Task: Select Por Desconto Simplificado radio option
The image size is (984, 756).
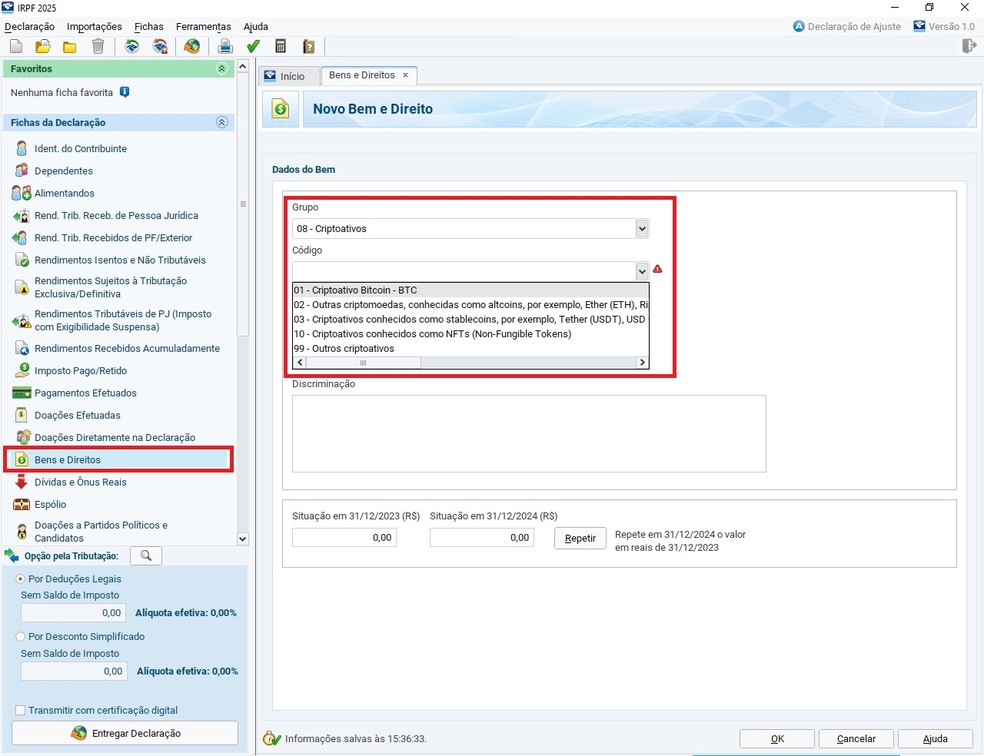Action: tap(21, 636)
